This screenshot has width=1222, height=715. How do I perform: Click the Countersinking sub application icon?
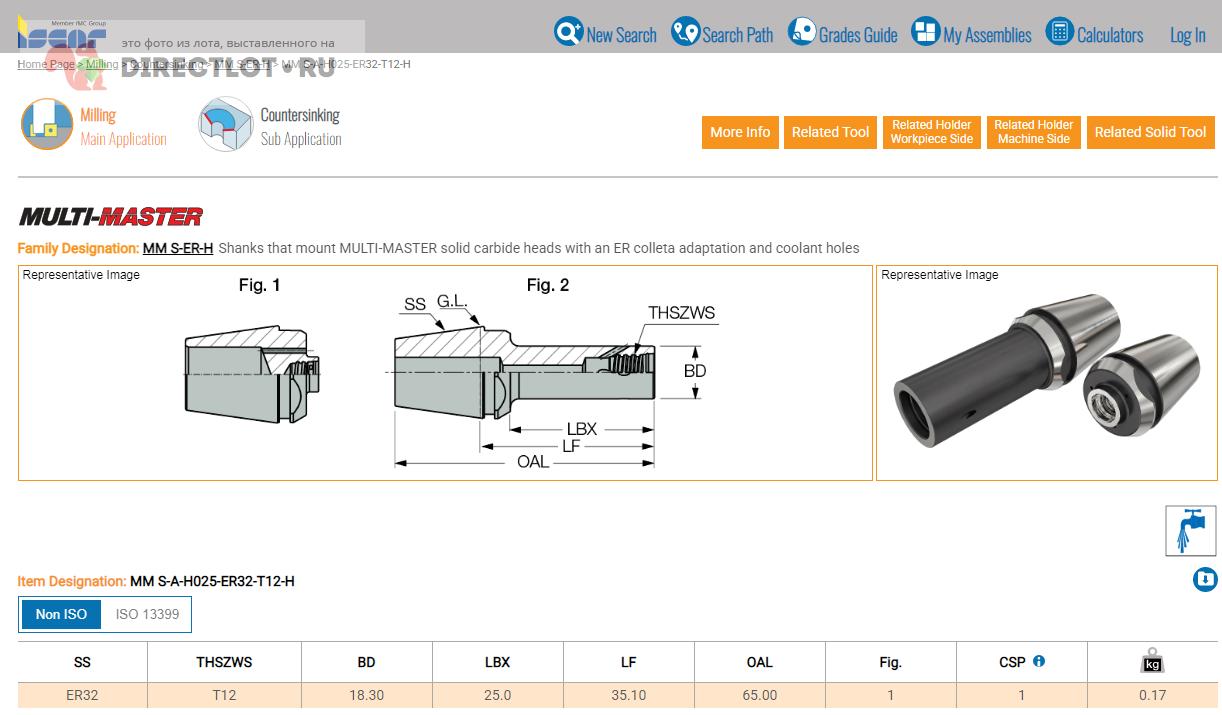coord(226,124)
